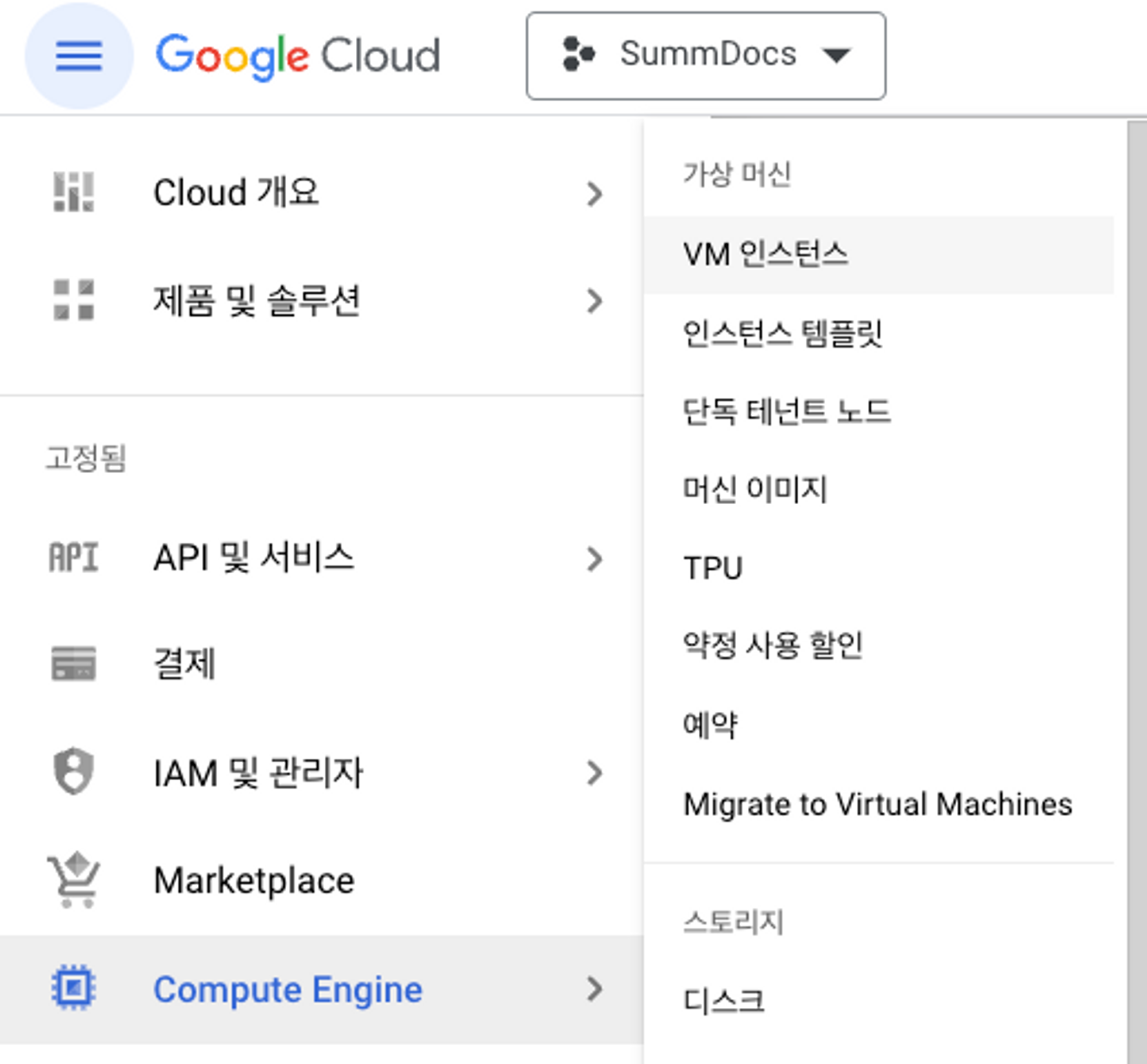The image size is (1147, 1064).
Task: Go to 디스크 under 스토리지
Action: click(724, 1000)
